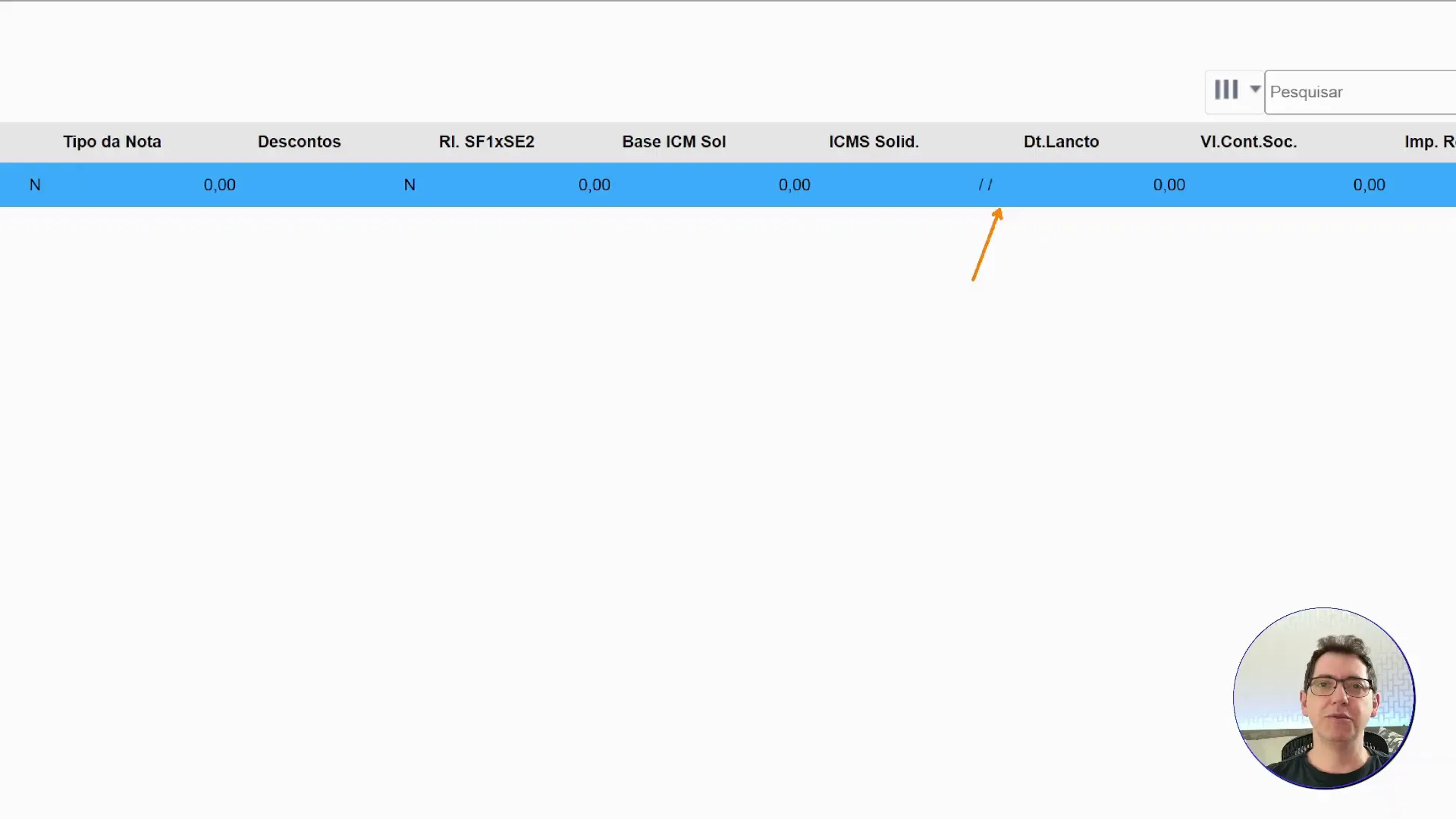Click the last visible 0,00 cell
Screen dimensions: 1456x819
pos(1369,185)
